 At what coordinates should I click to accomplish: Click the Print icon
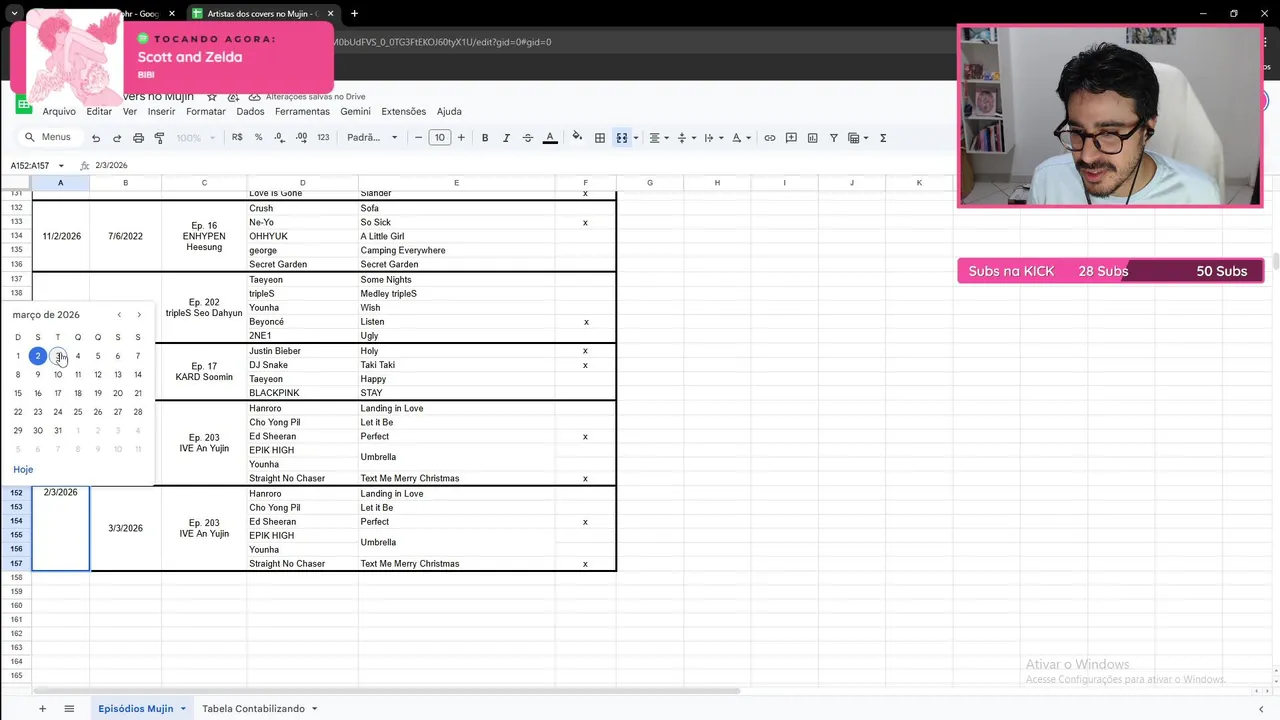coord(138,138)
